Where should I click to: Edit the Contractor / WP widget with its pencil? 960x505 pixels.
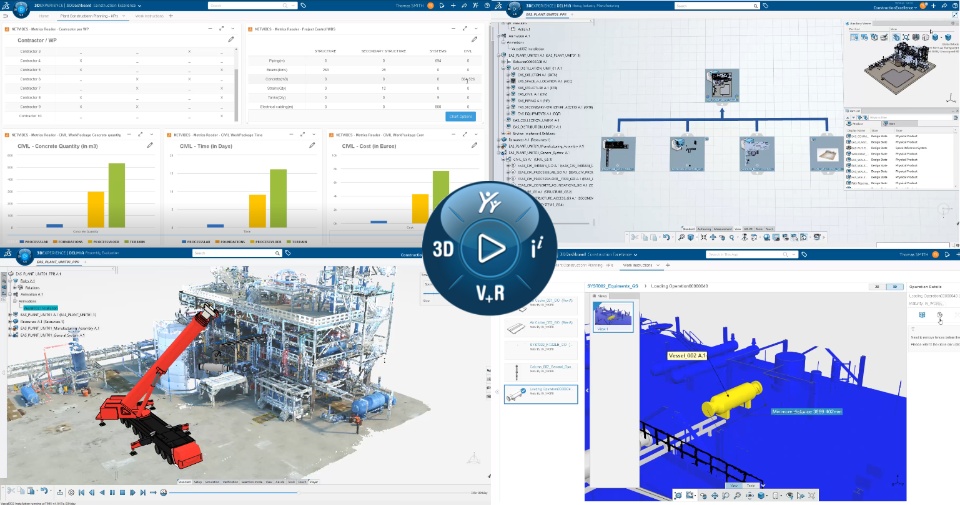(x=231, y=40)
